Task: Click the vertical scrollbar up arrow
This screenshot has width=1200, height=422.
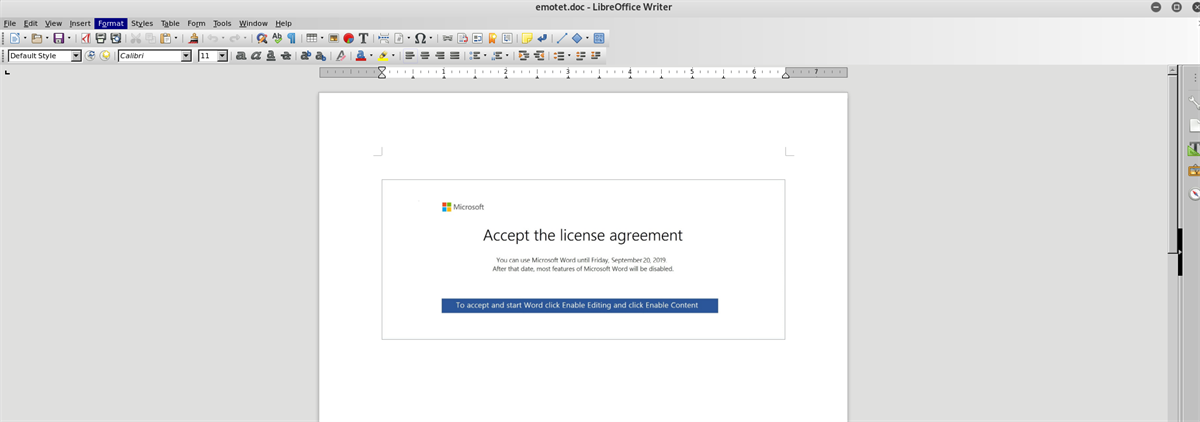Action: coord(1175,71)
